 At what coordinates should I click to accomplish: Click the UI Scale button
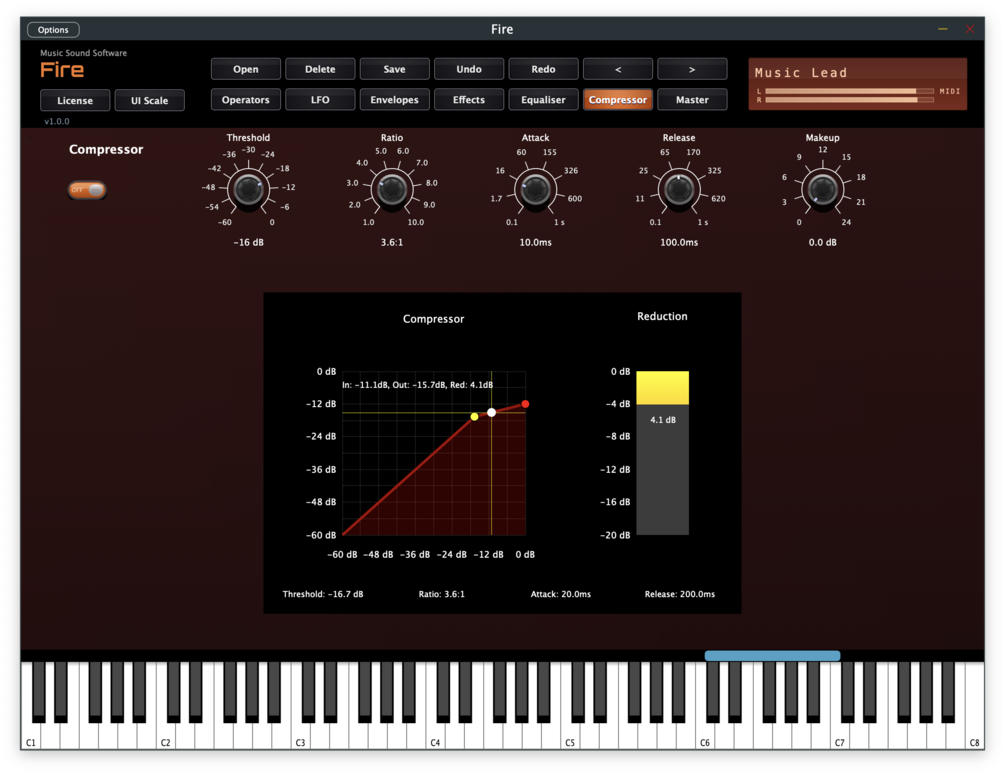coord(149,101)
